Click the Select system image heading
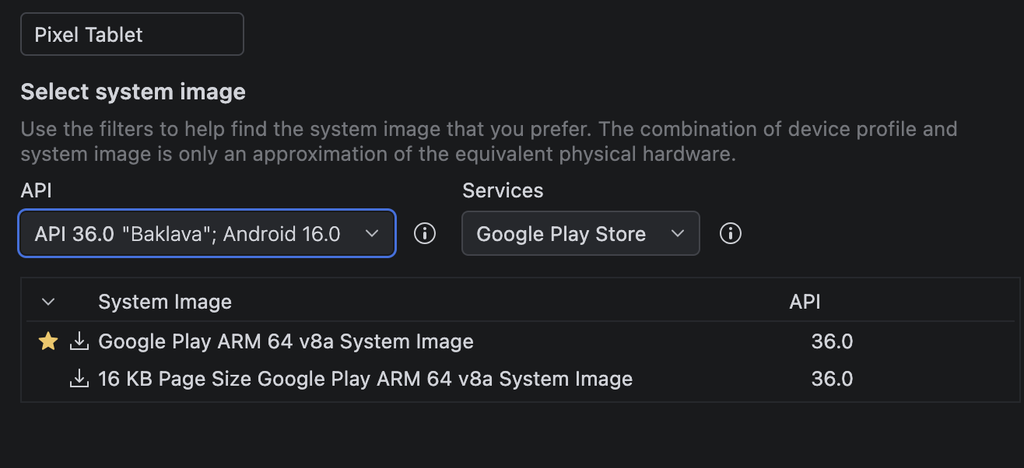The width and height of the screenshot is (1024, 468). pyautogui.click(x=133, y=91)
